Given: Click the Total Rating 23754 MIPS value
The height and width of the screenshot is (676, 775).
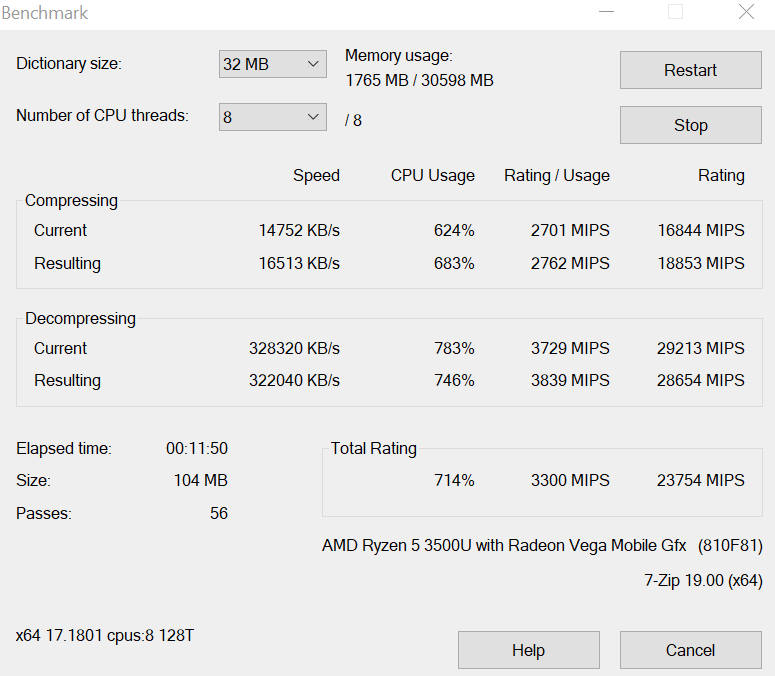Looking at the screenshot, I should click(x=700, y=480).
